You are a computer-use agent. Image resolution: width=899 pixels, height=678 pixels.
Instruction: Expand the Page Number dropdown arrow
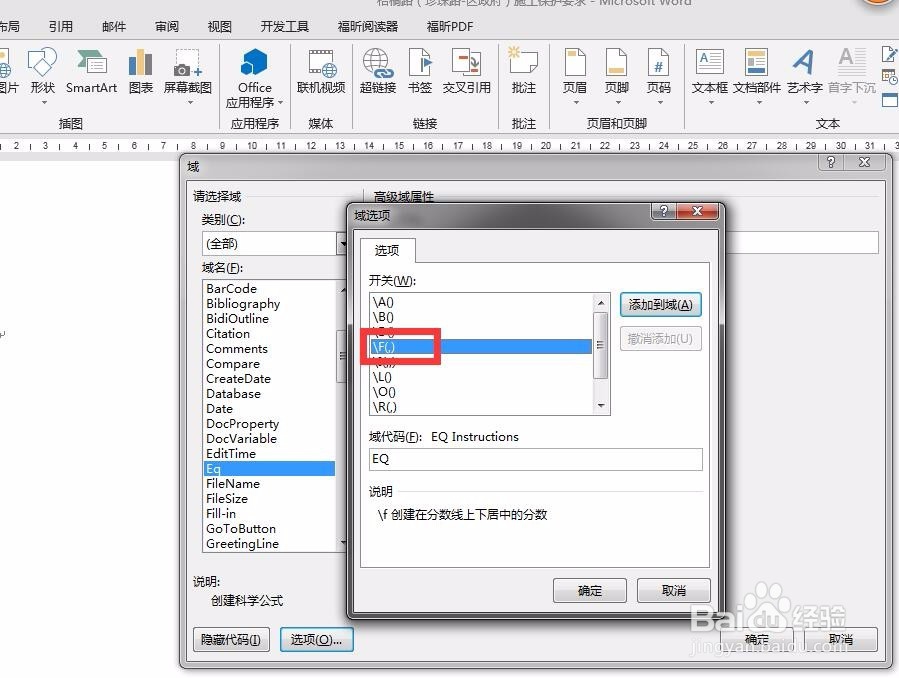660,103
